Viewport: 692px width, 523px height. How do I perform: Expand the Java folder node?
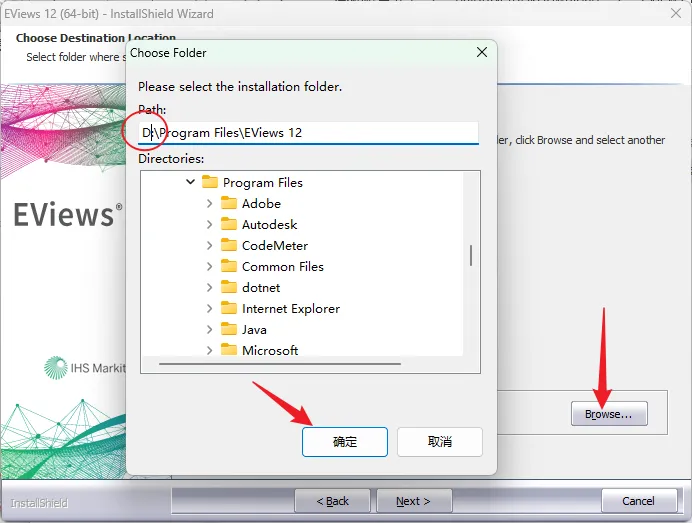(209, 330)
